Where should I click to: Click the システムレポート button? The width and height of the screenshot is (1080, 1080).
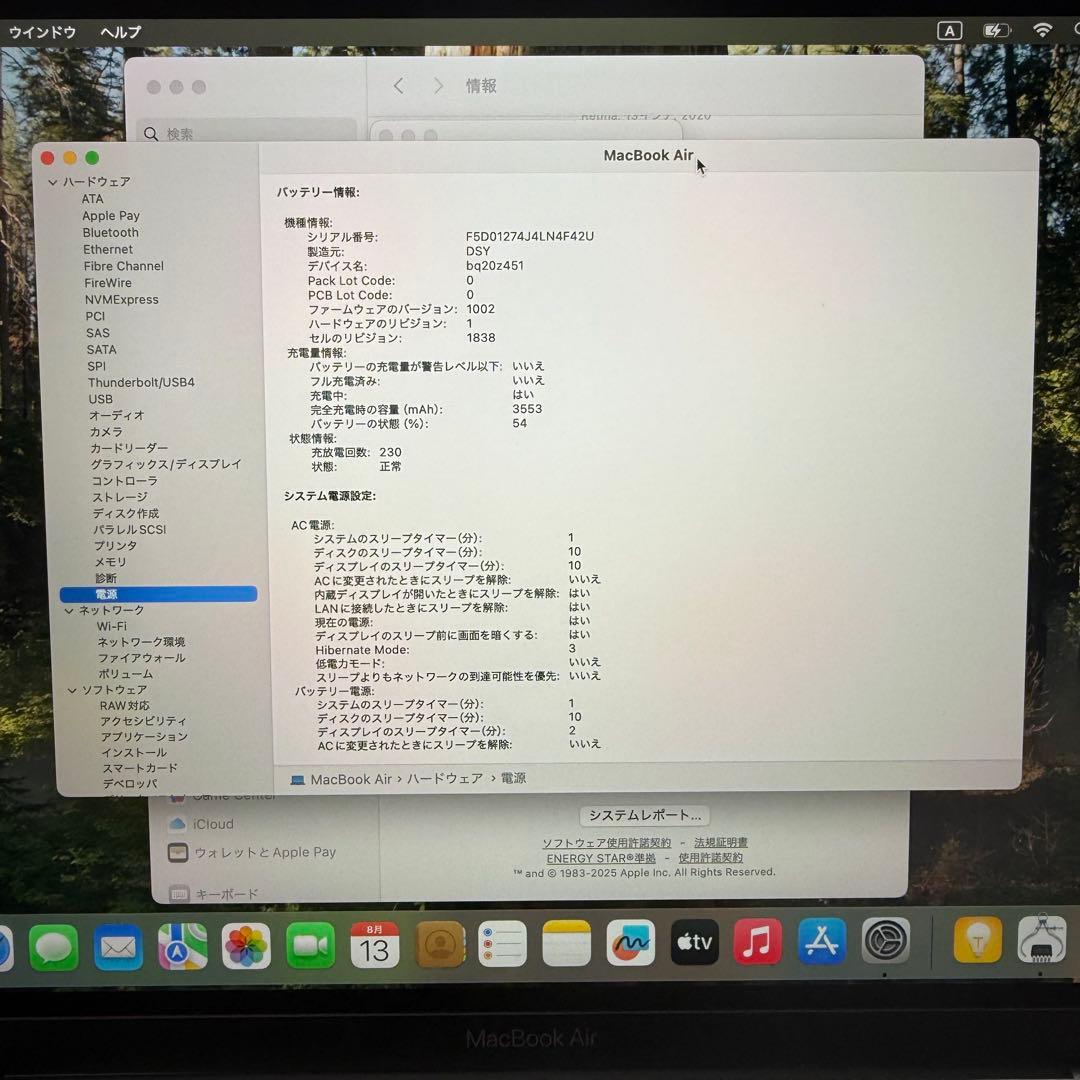click(644, 815)
